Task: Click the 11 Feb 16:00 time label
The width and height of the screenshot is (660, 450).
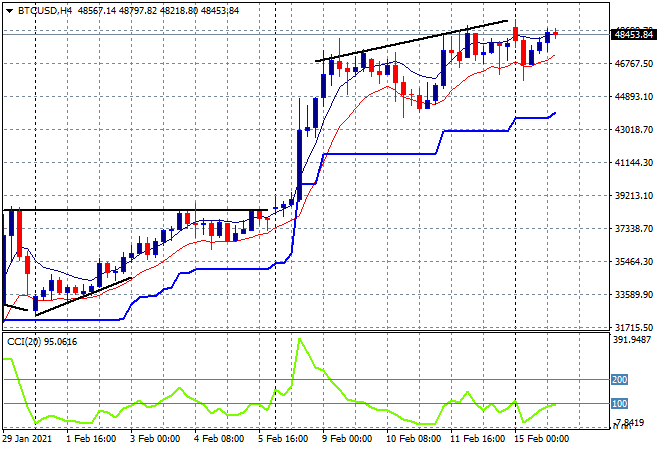Action: pos(478,439)
